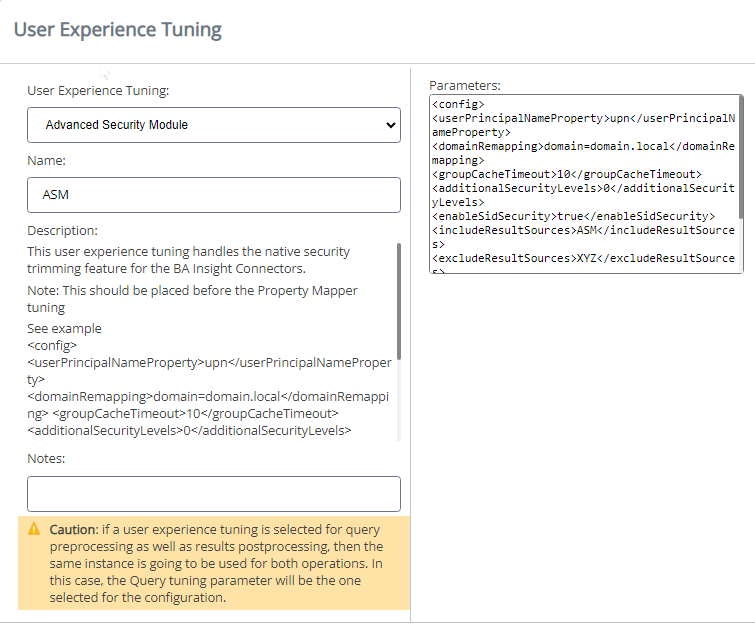
Task: Click the Description label
Action: click(x=62, y=230)
